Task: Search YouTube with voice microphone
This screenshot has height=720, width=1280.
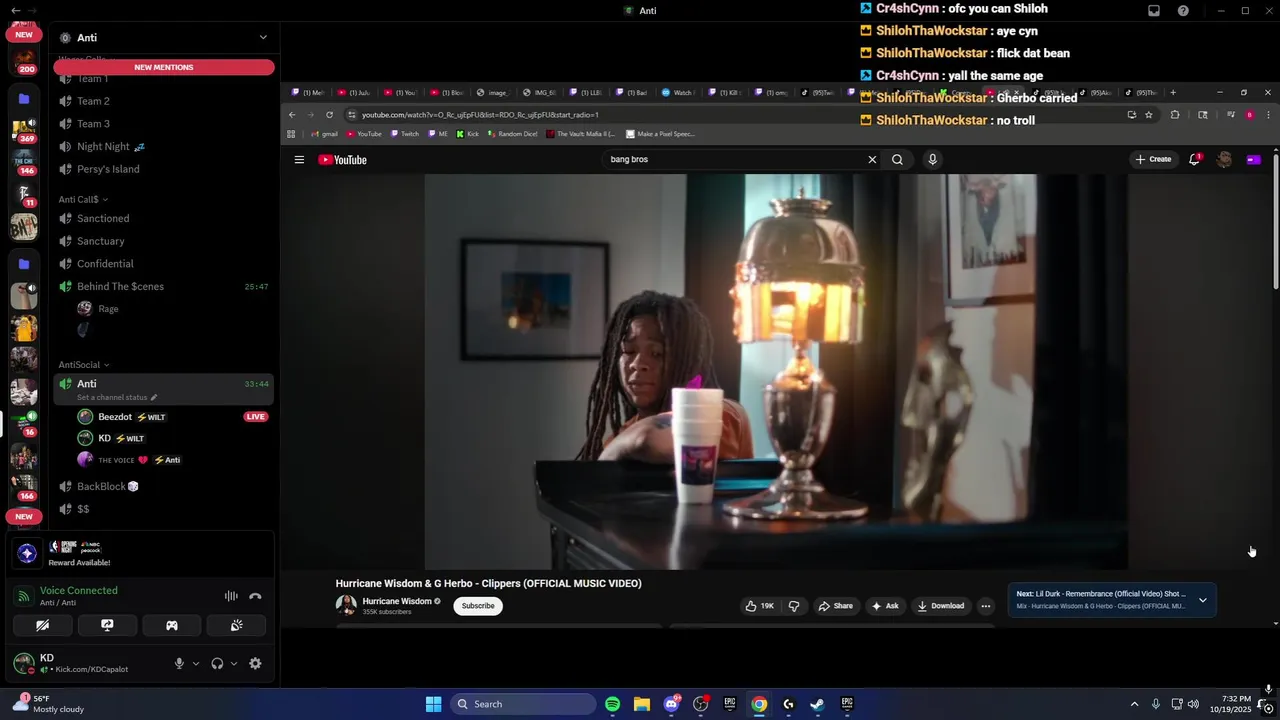Action: click(x=932, y=159)
